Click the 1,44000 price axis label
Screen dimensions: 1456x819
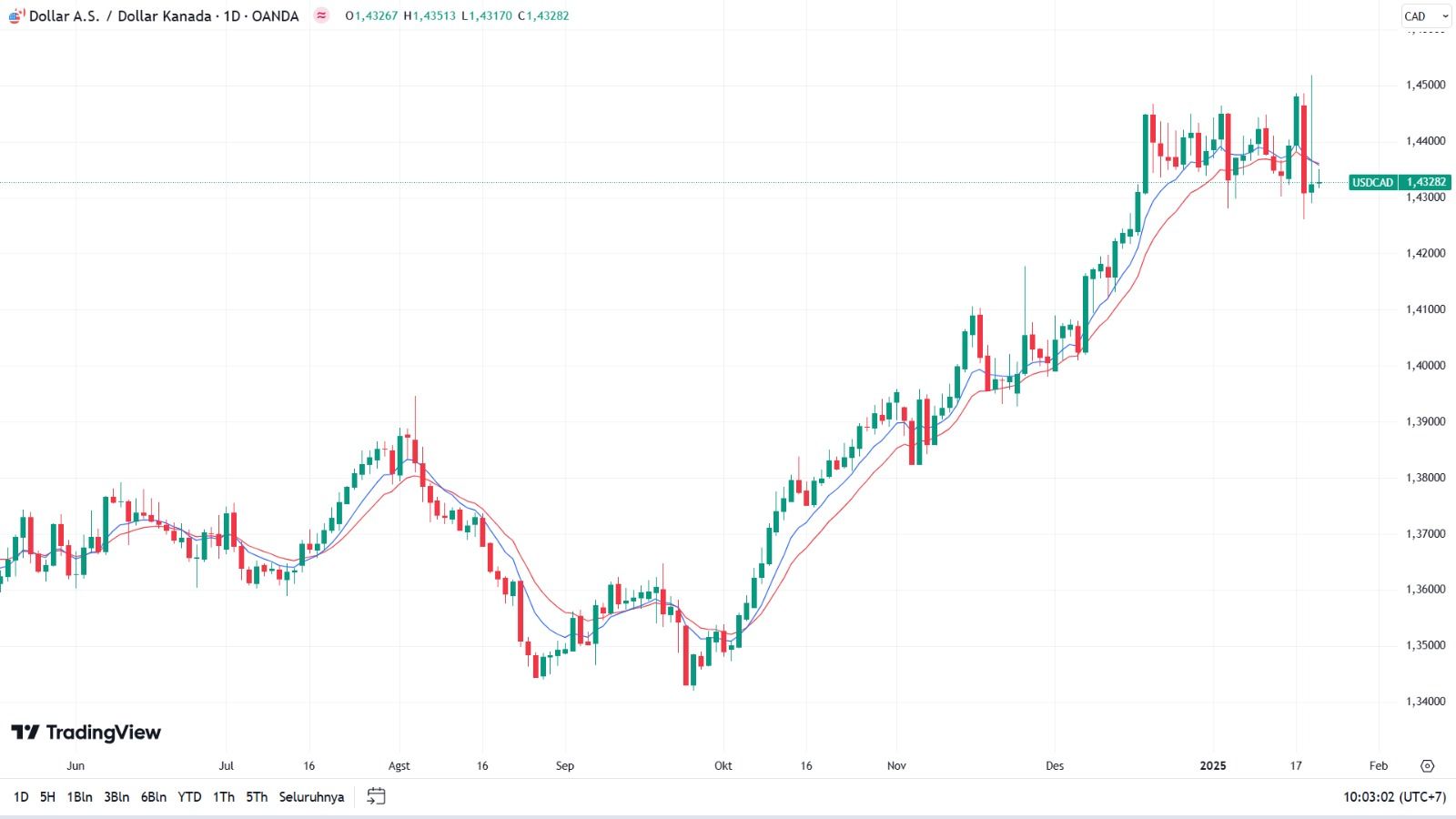[1425, 141]
